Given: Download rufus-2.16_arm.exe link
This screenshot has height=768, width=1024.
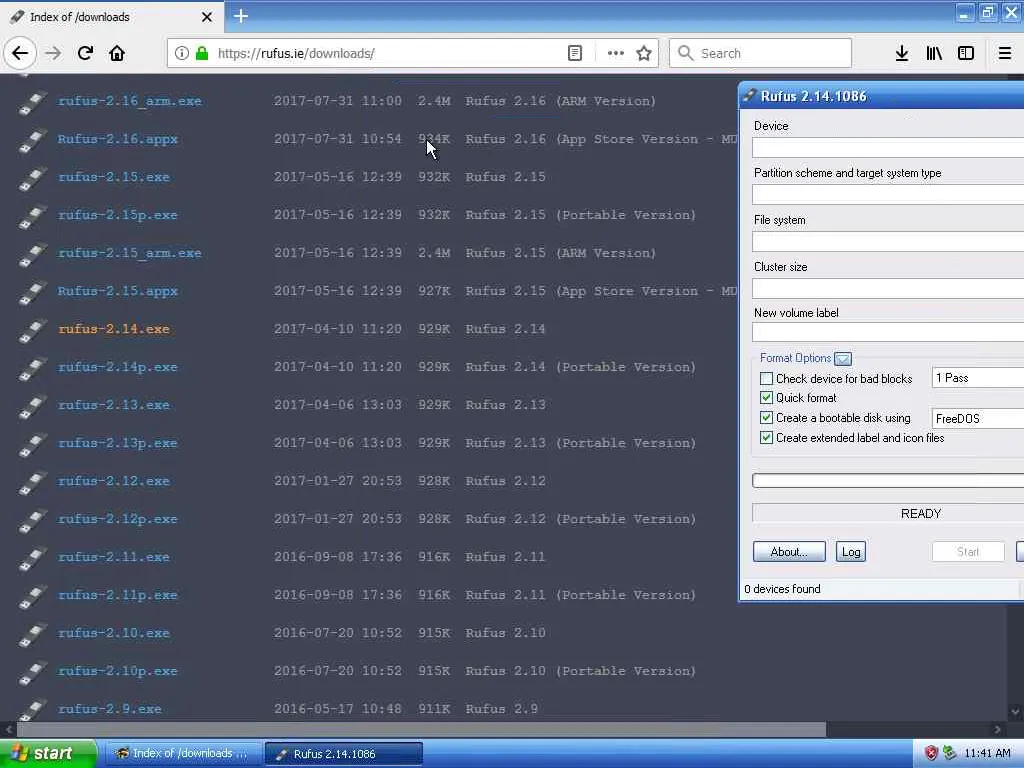Looking at the screenshot, I should pyautogui.click(x=129, y=101).
